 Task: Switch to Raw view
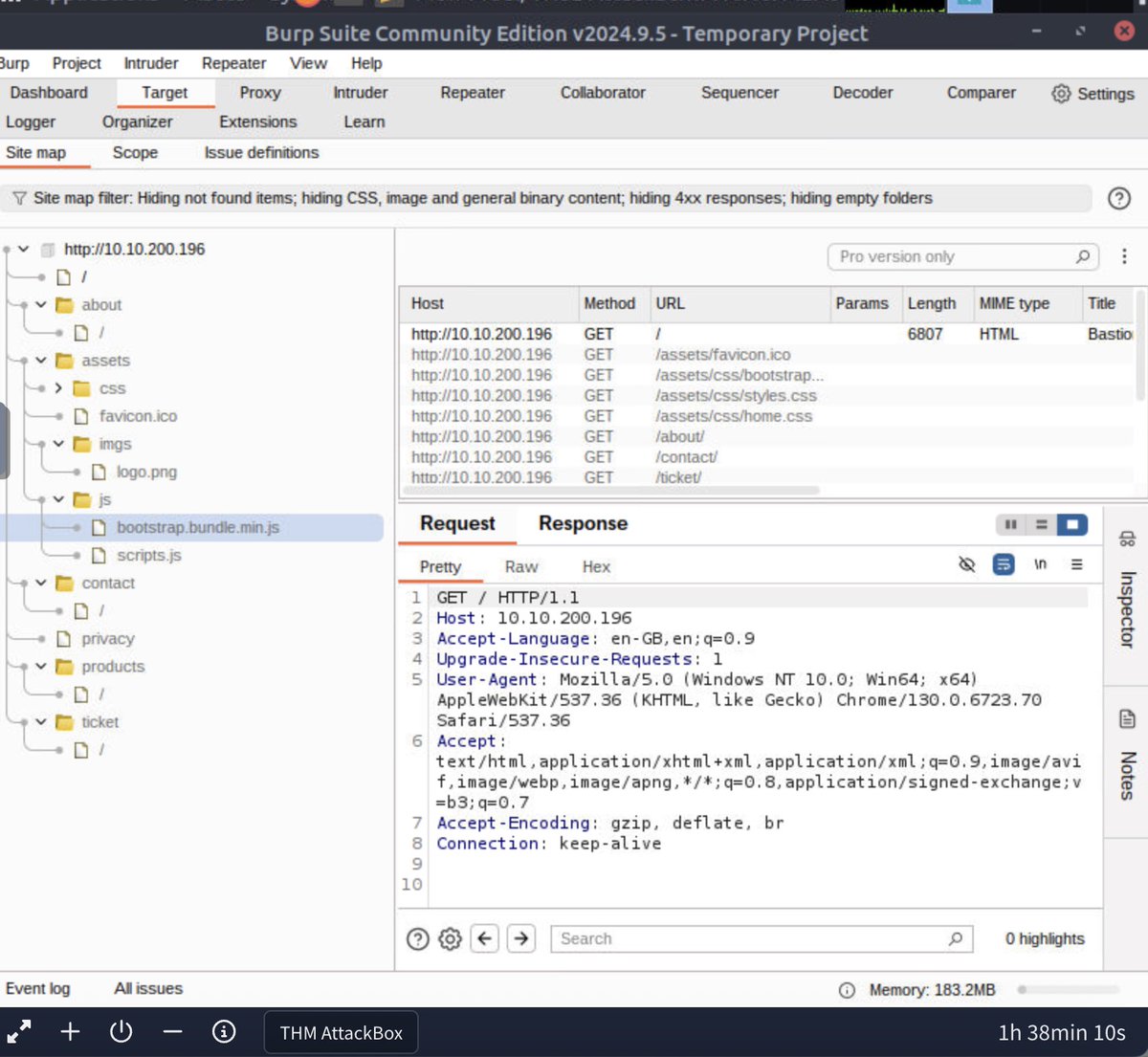pos(521,567)
